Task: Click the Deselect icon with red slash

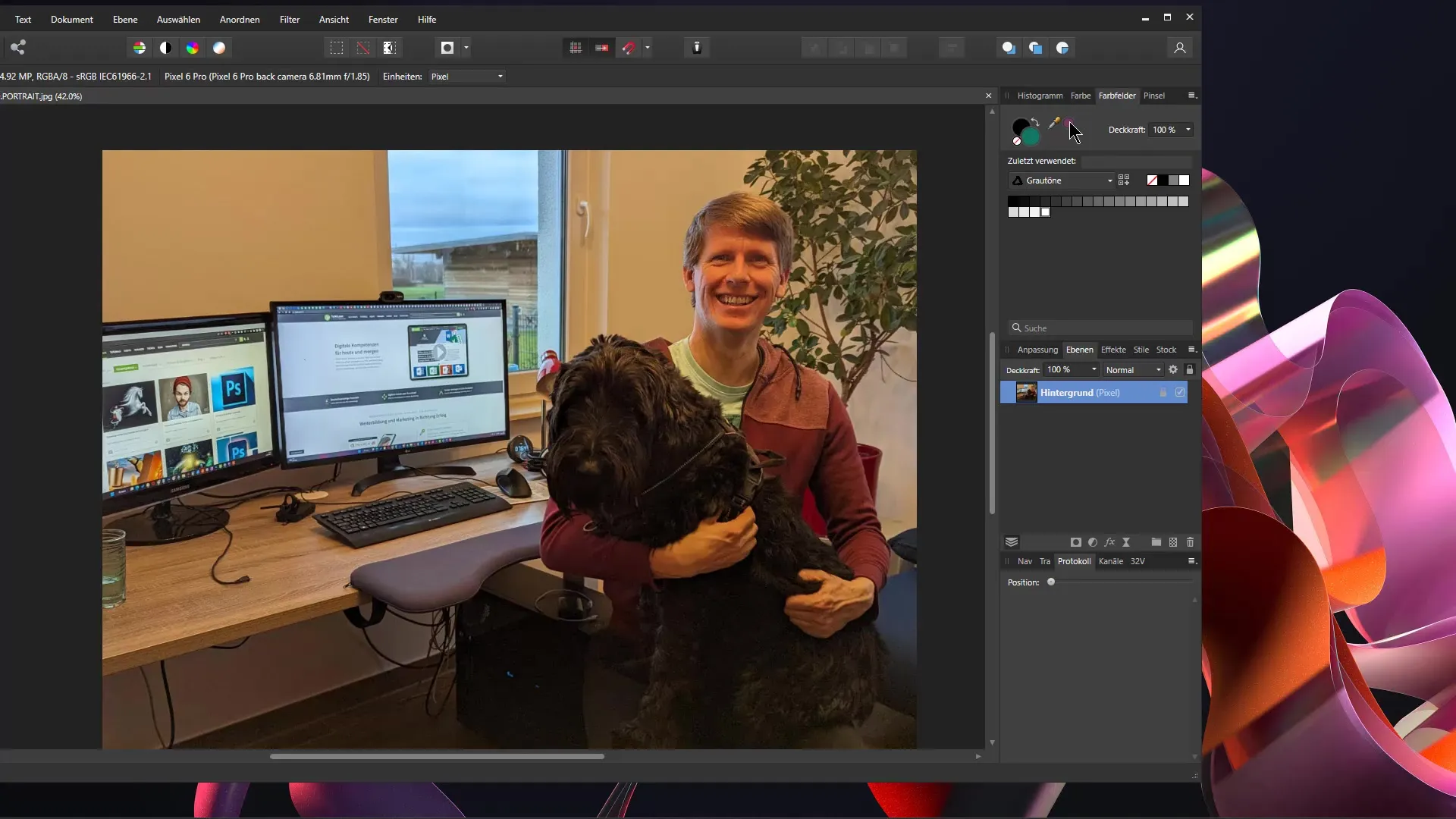Action: coord(363,48)
